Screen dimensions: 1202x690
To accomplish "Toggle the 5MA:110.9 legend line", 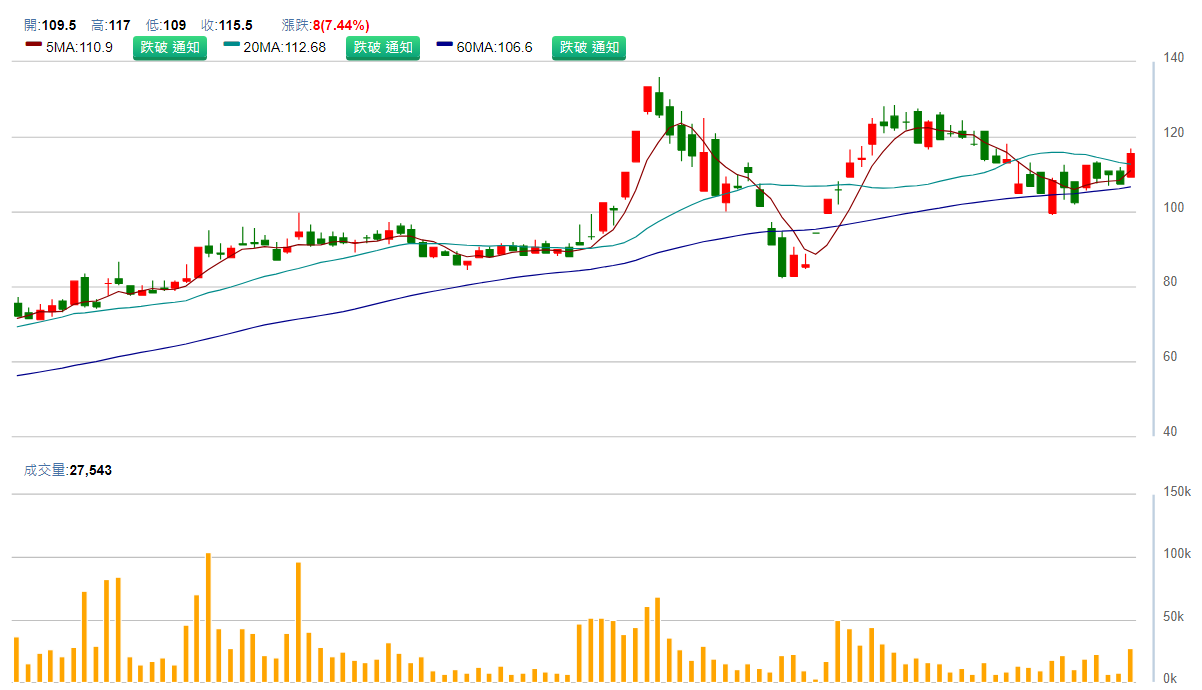I will coord(69,47).
